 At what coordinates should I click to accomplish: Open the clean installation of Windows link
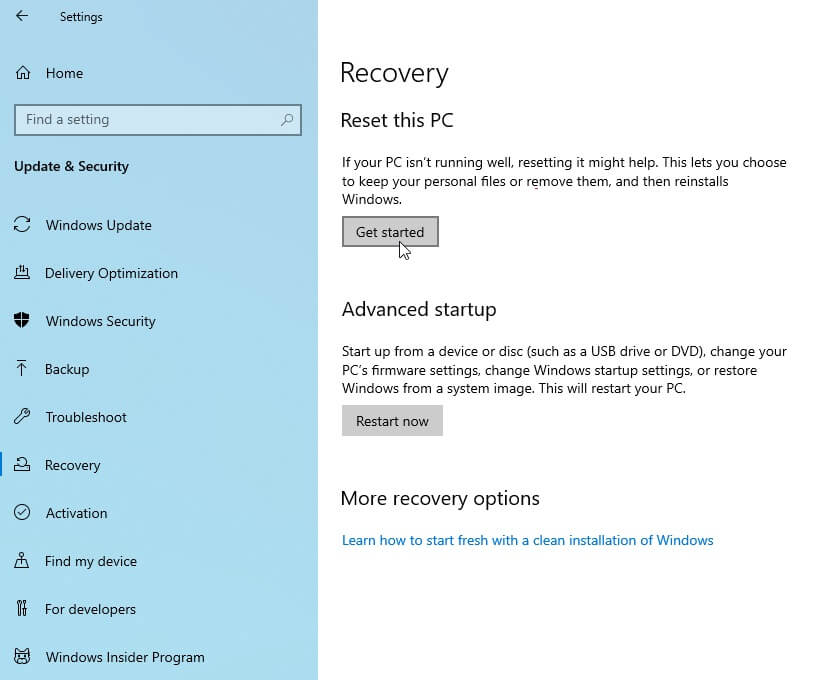point(528,540)
